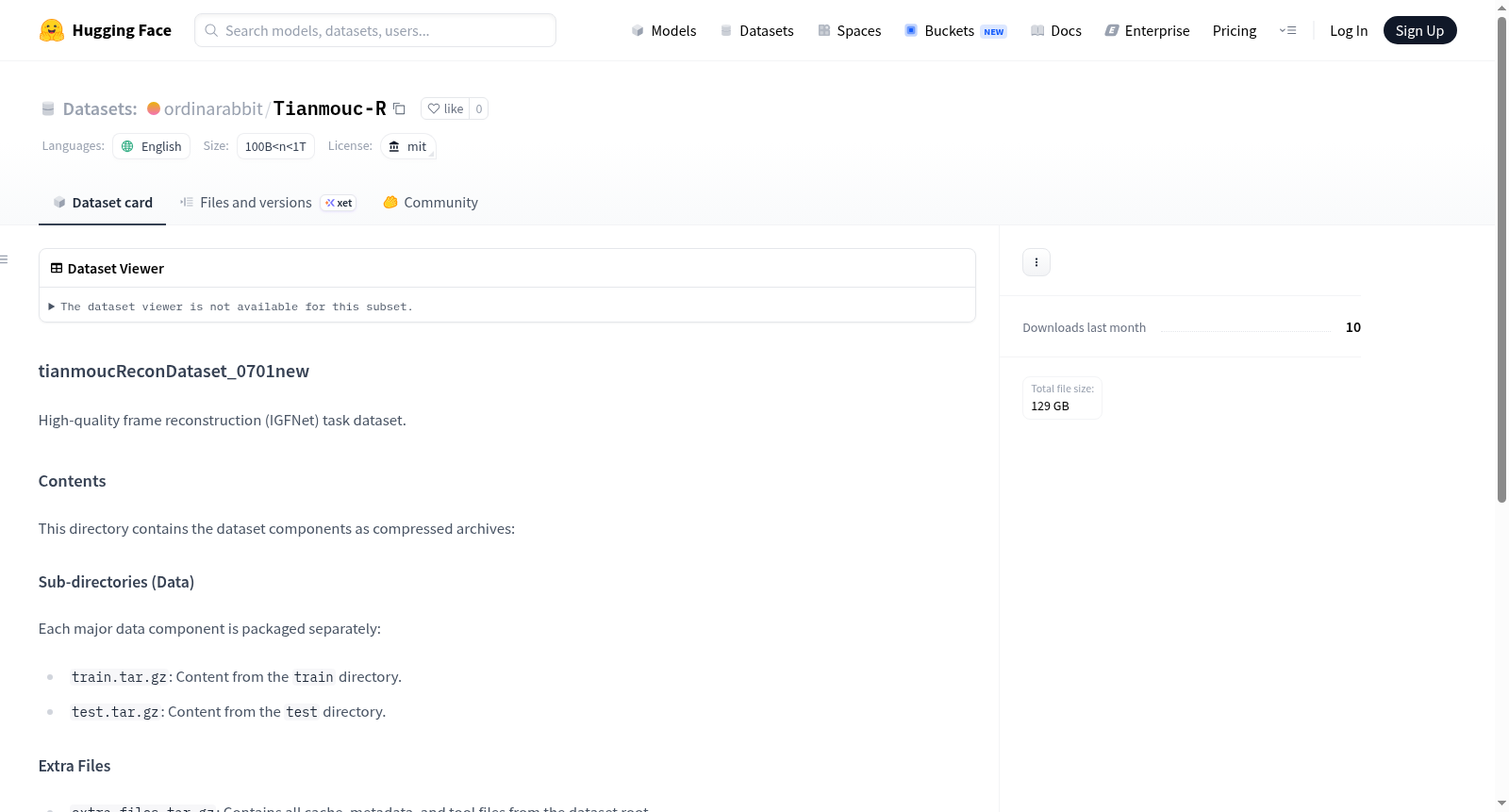Click the test.tar.gz code text

tap(115, 712)
